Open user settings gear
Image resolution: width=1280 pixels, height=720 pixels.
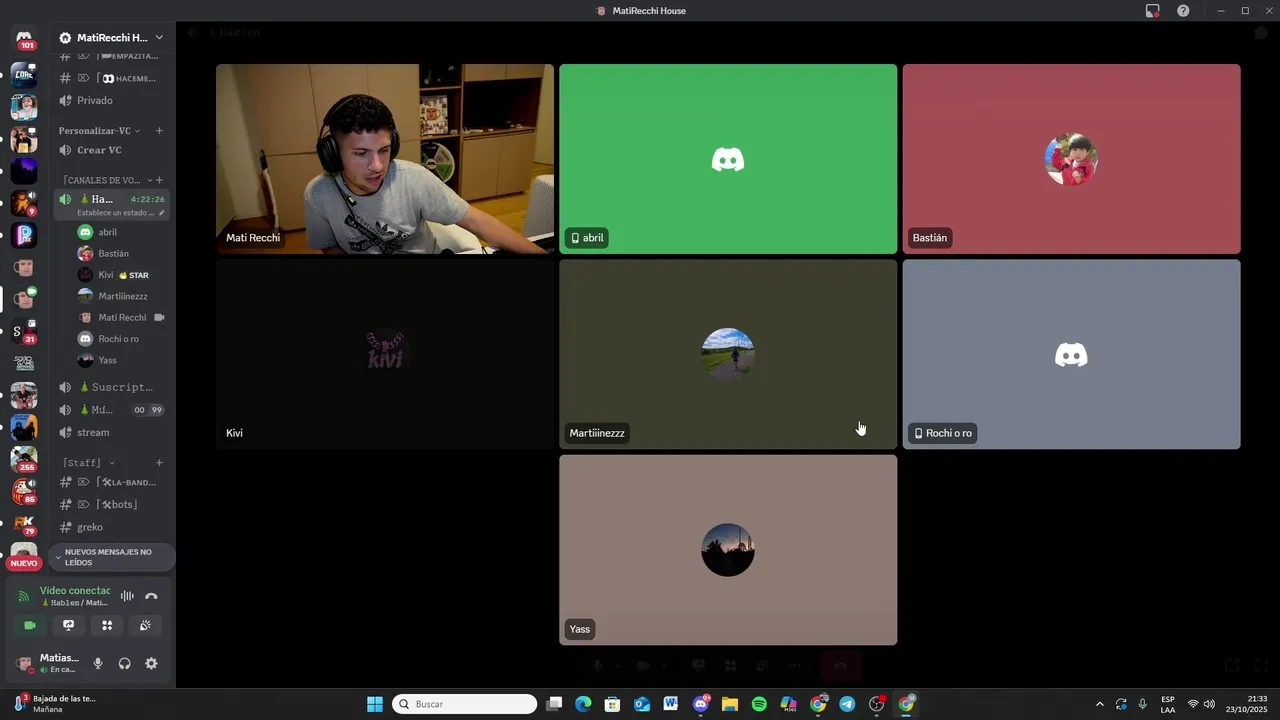151,663
